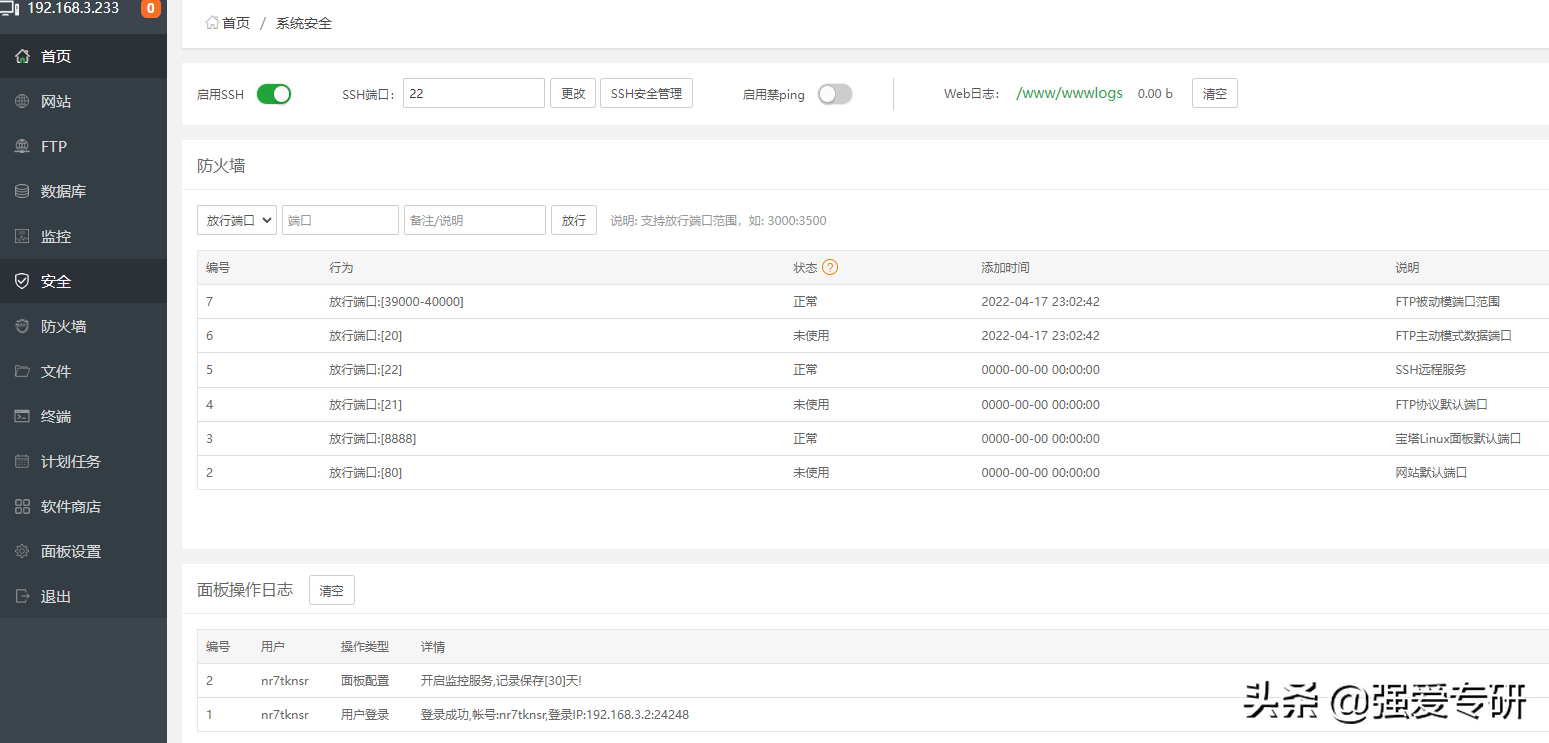Click 网站默认端口 description text
Image resolution: width=1549 pixels, height=743 pixels.
pyautogui.click(x=1431, y=472)
